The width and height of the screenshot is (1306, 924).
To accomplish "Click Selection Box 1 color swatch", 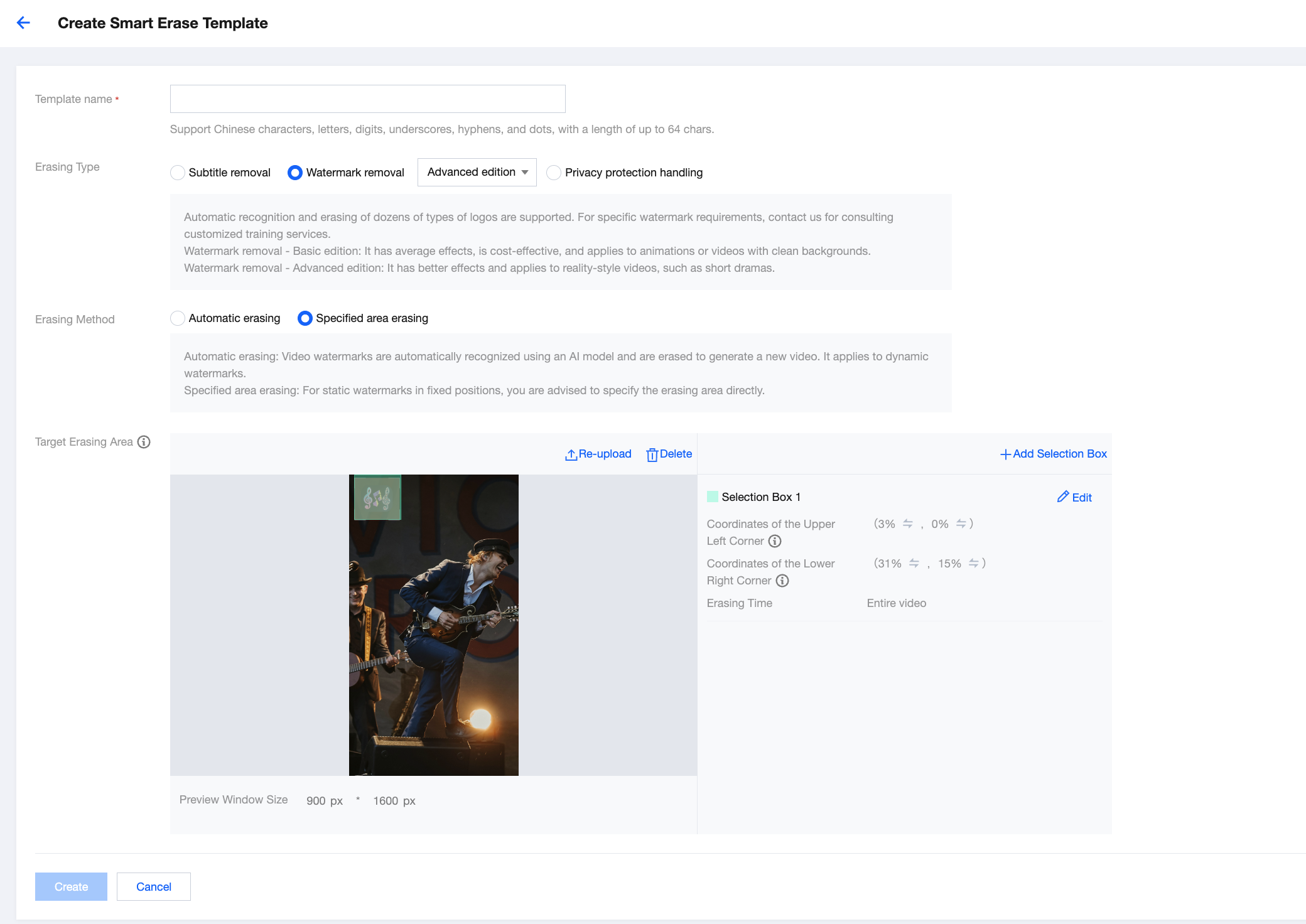I will tap(713, 497).
